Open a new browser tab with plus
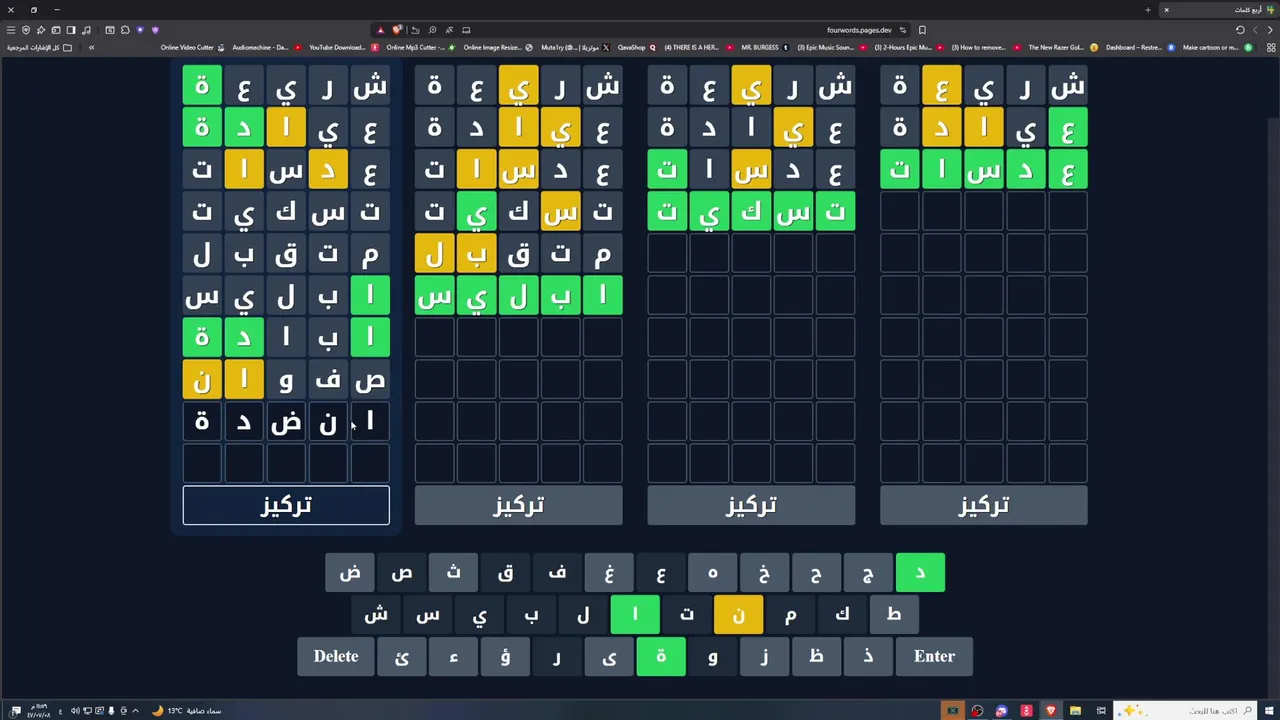 click(x=1148, y=10)
